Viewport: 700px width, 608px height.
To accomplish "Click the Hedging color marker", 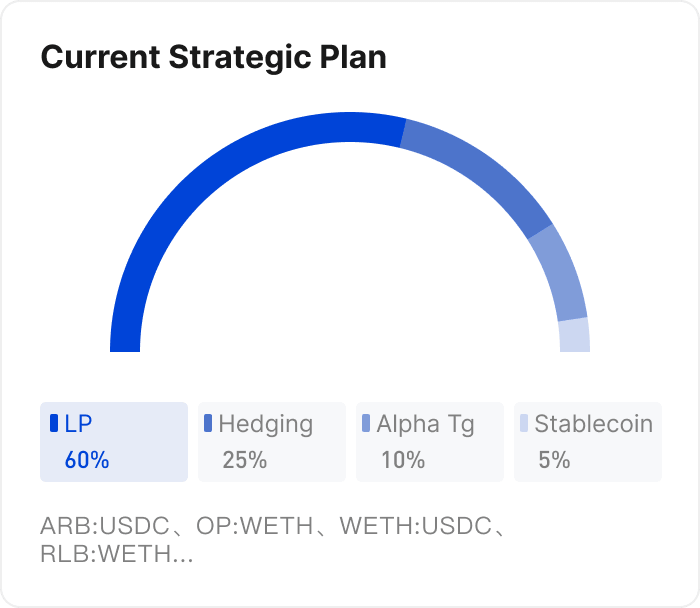I will [208, 424].
